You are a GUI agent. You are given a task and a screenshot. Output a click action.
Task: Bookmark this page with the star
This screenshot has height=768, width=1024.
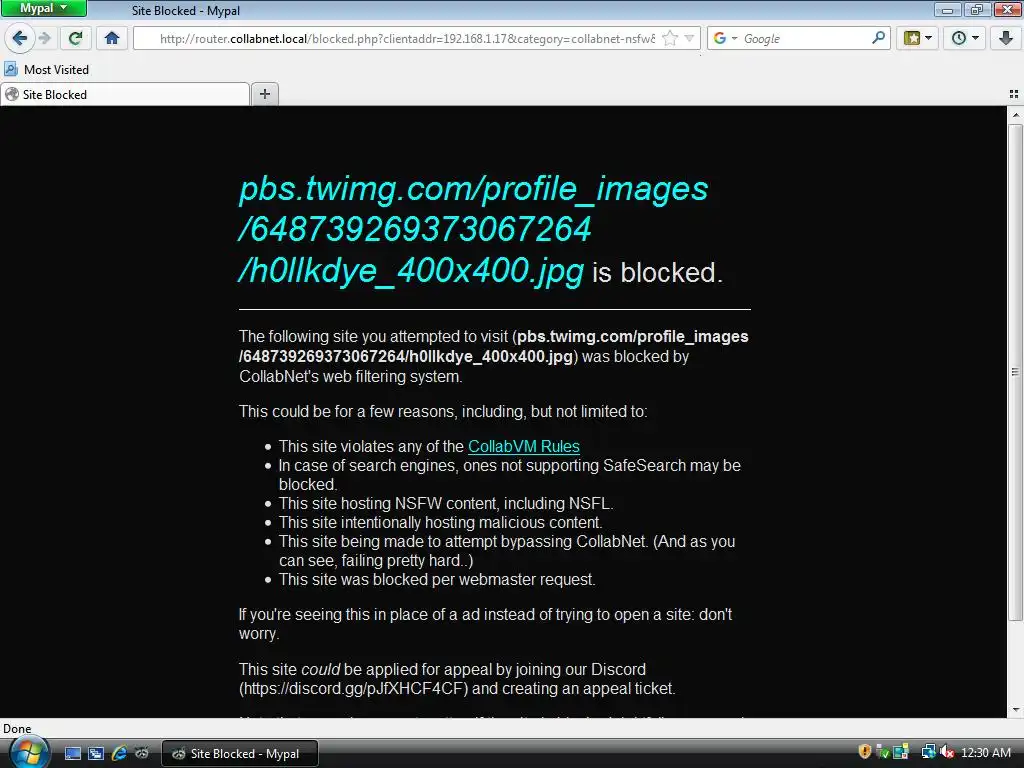pyautogui.click(x=669, y=39)
